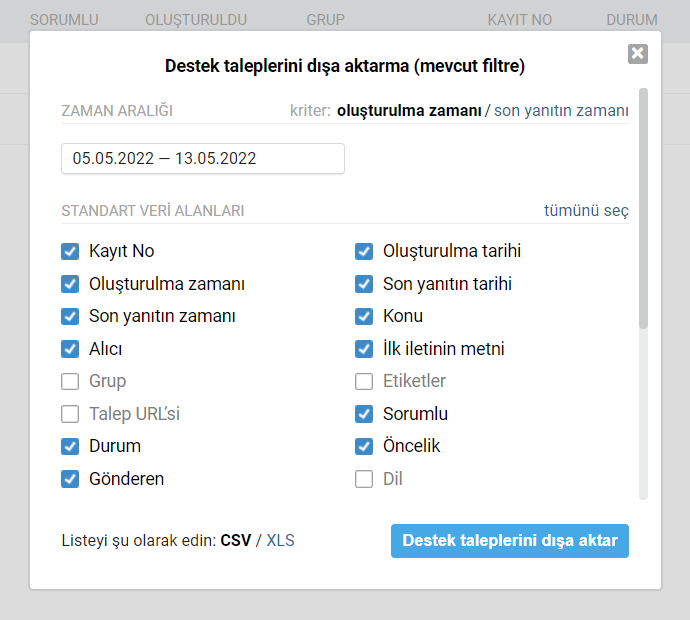The width and height of the screenshot is (690, 620).
Task: Uncheck İlk iletinin metni checkbox
Action: coord(364,349)
